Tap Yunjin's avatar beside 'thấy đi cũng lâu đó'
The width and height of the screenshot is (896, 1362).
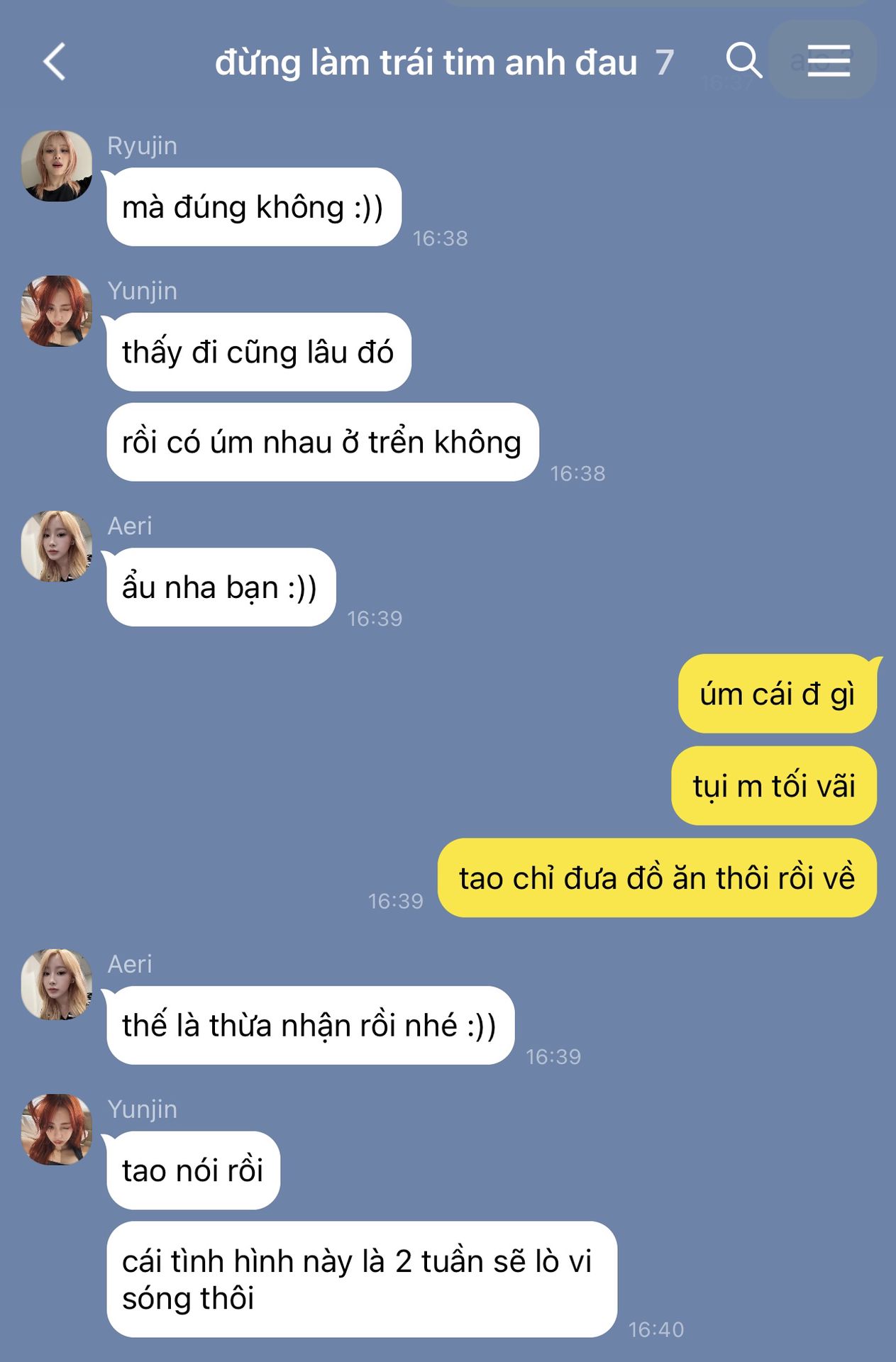pyautogui.click(x=57, y=311)
